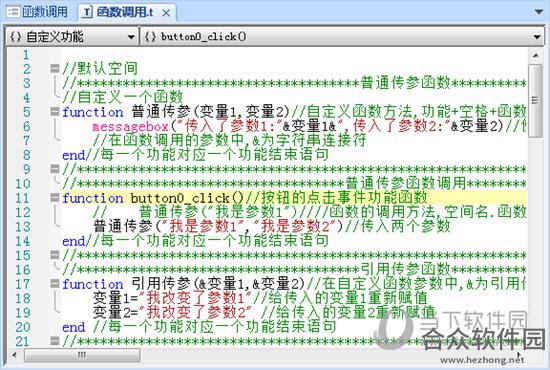
Task: Click button0_click() on line 11 of the code
Action: [x=187, y=198]
